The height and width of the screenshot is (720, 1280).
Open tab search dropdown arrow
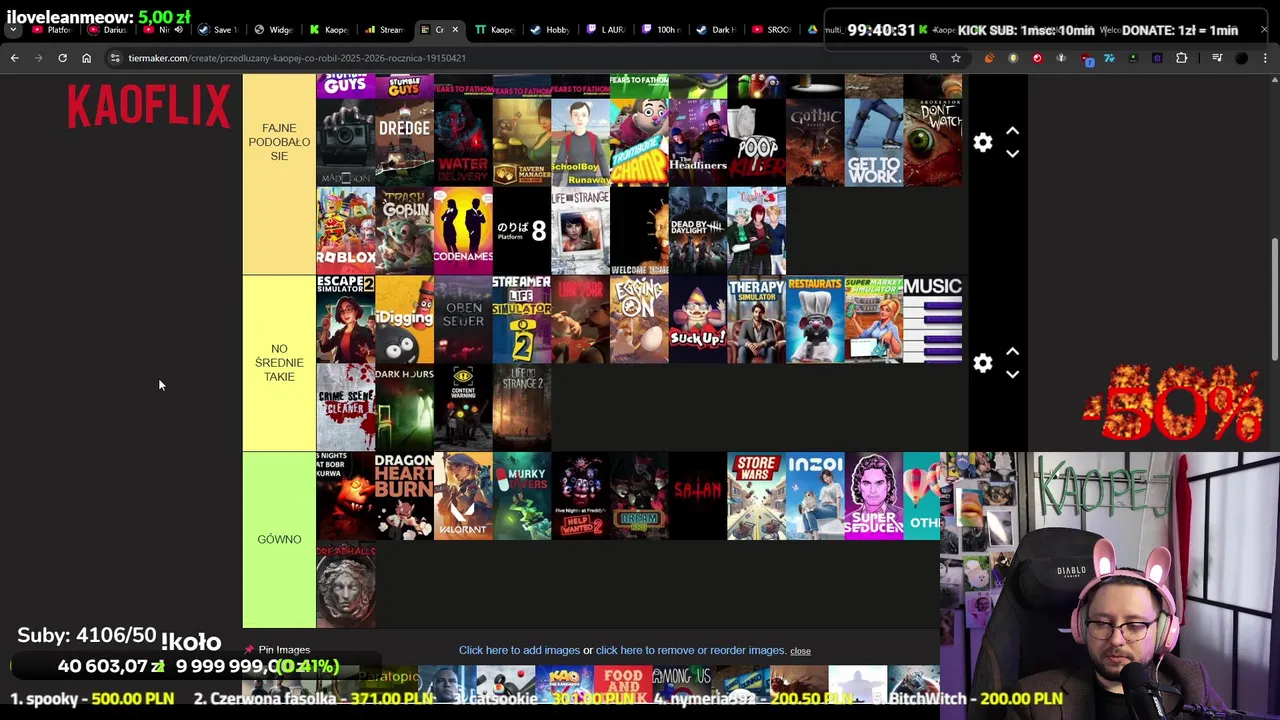(14, 30)
